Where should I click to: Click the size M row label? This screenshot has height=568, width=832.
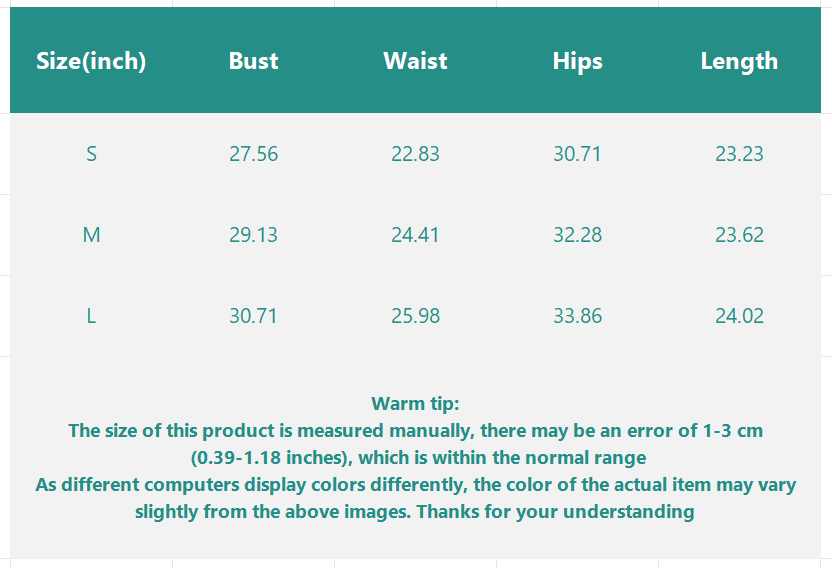[92, 235]
